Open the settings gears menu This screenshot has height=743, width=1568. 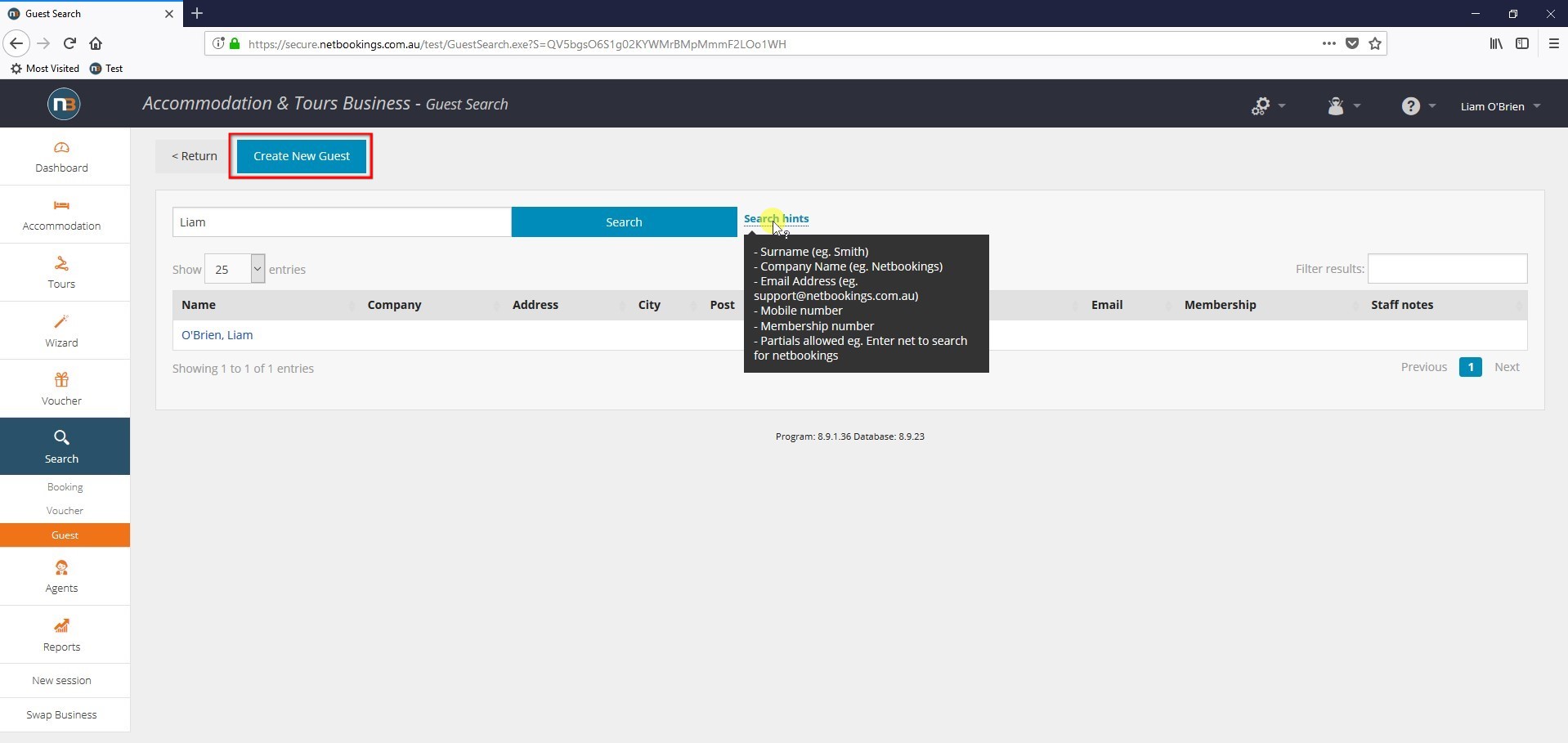(x=1267, y=105)
